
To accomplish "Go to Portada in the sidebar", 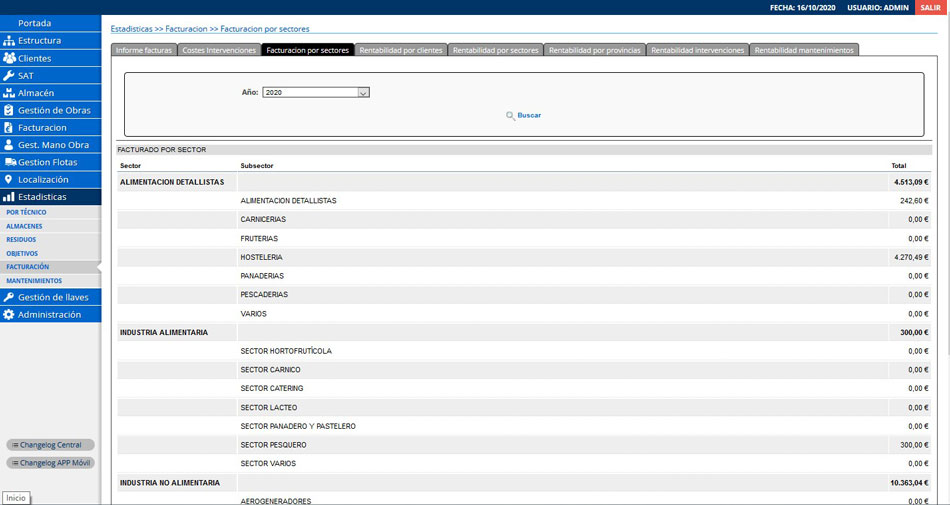I will (35, 23).
